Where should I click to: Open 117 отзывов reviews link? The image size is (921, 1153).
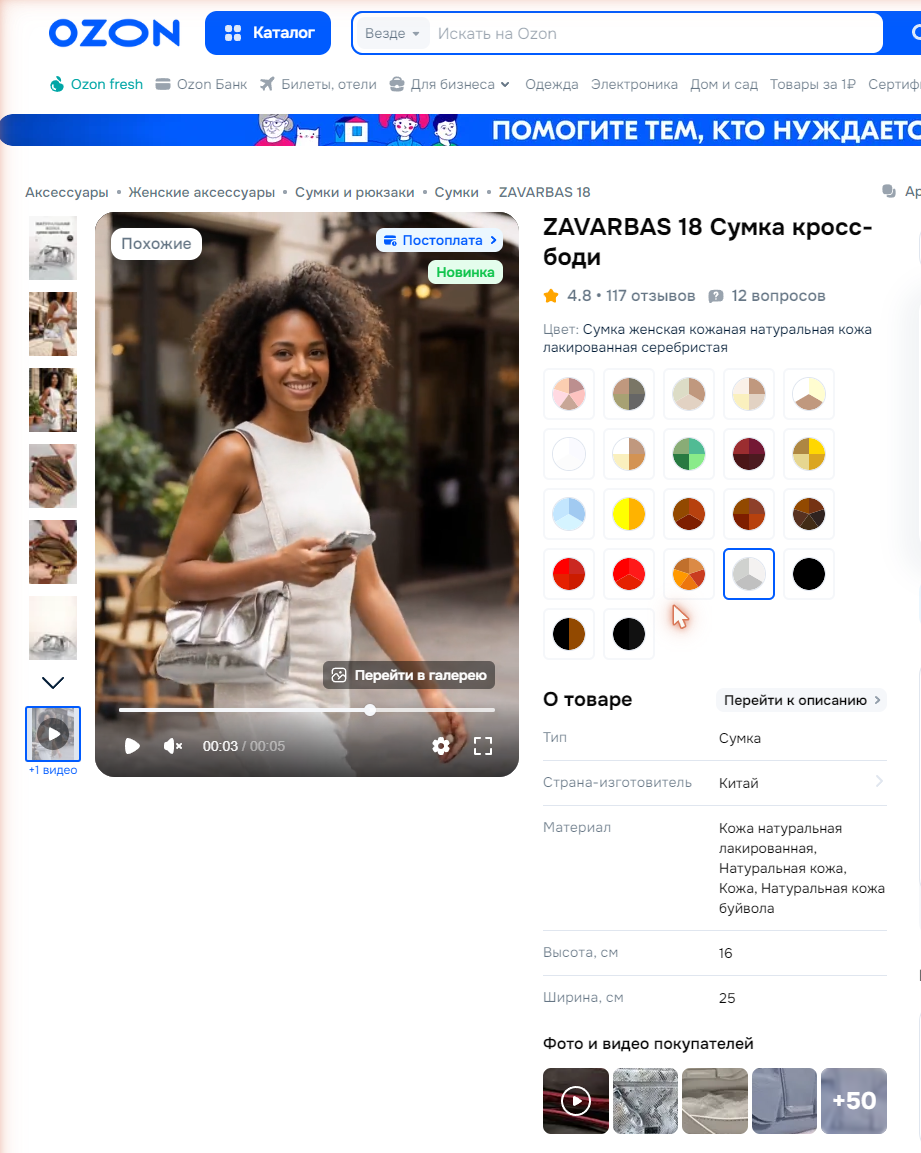[x=650, y=296]
